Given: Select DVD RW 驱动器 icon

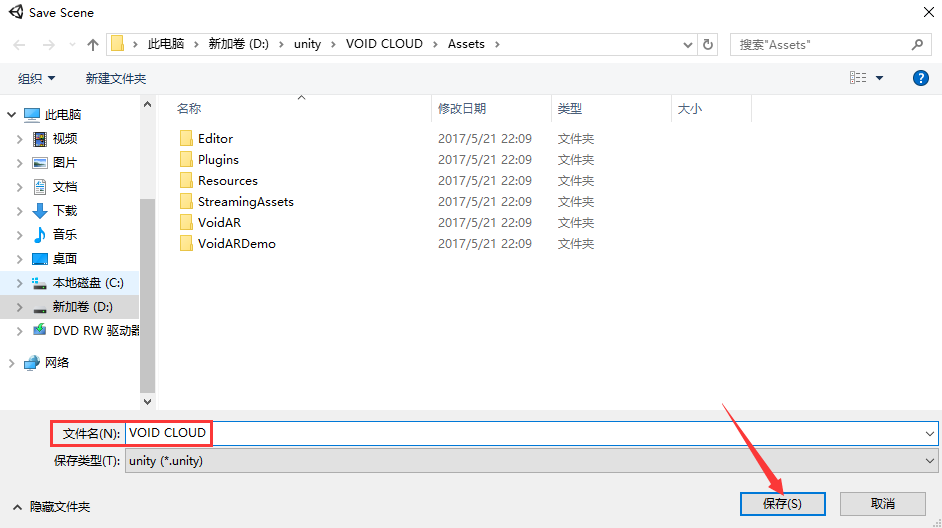Looking at the screenshot, I should click(x=40, y=330).
